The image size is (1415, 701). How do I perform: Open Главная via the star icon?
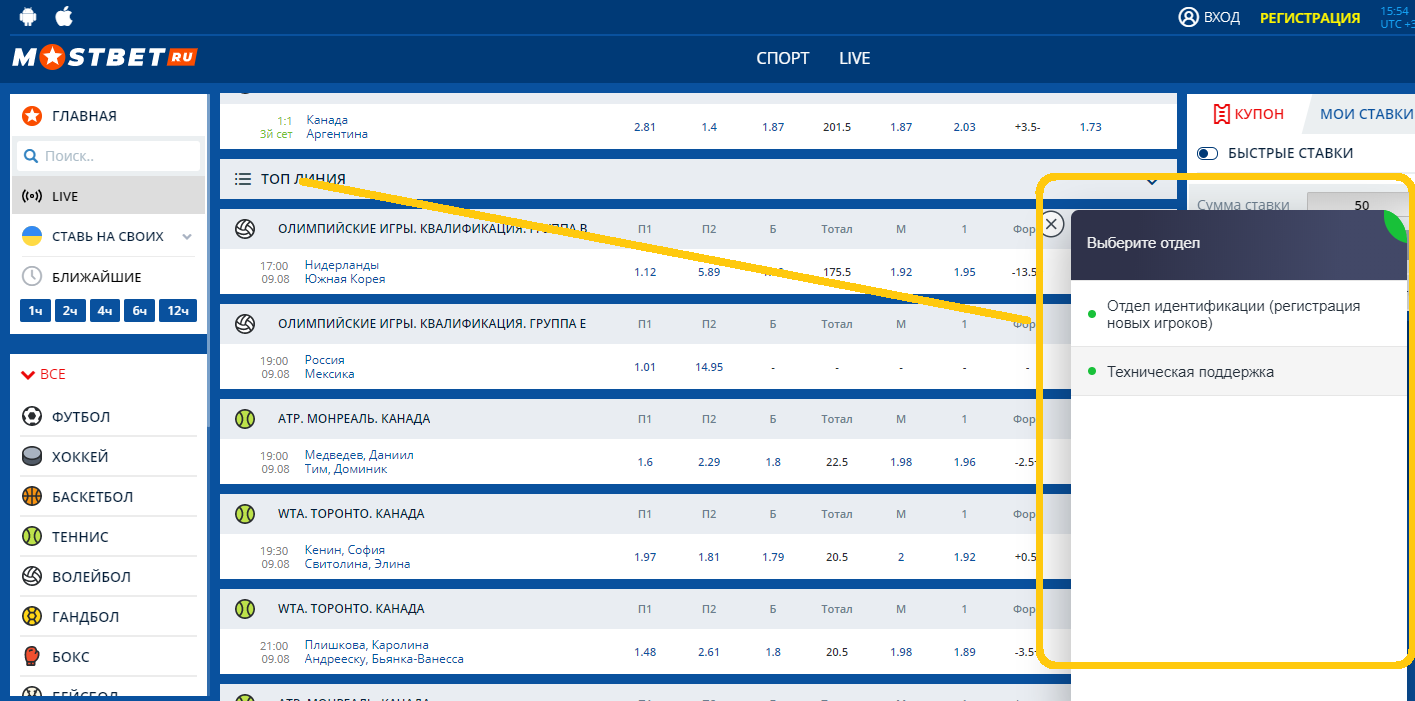[32, 116]
